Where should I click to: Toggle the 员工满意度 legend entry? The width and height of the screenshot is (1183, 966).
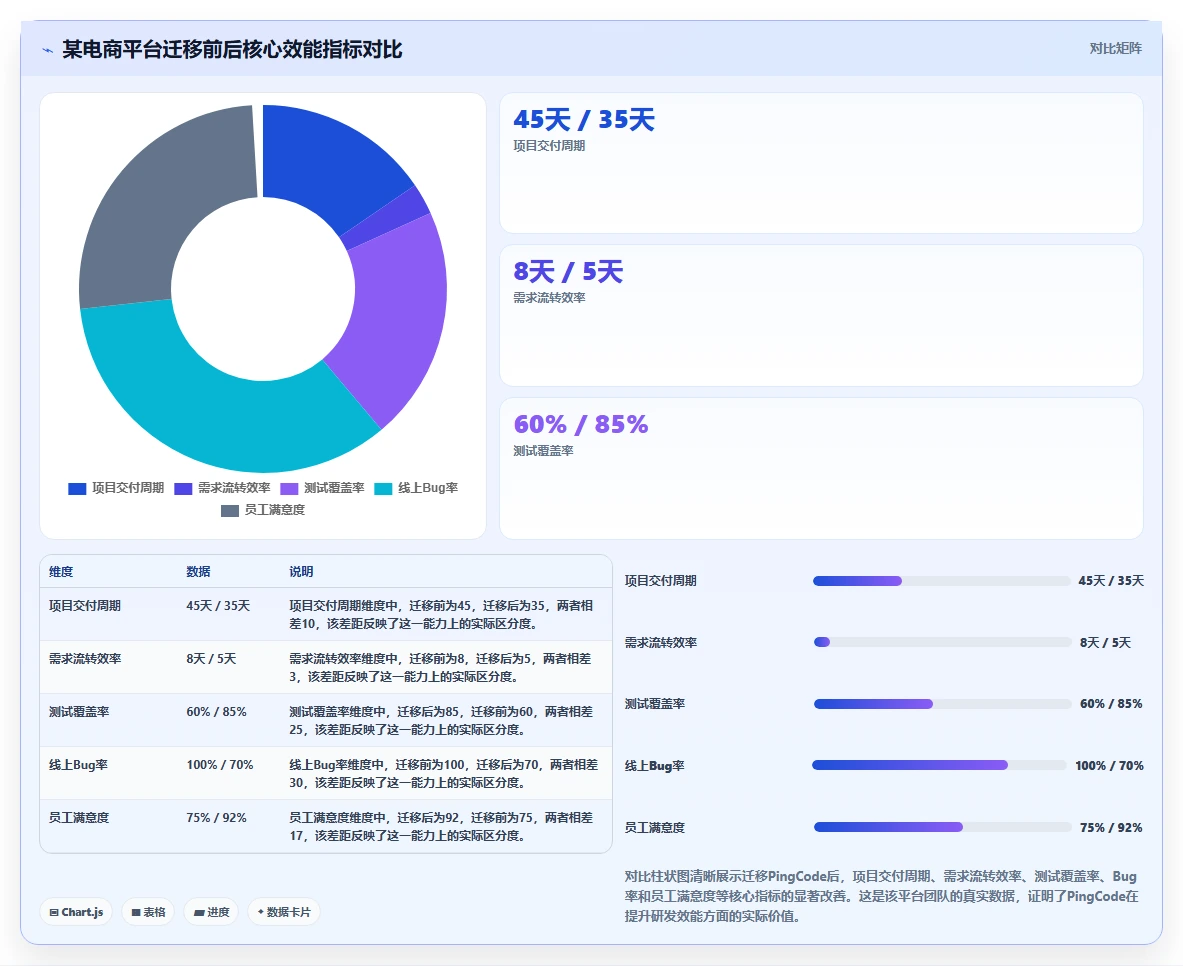point(263,510)
